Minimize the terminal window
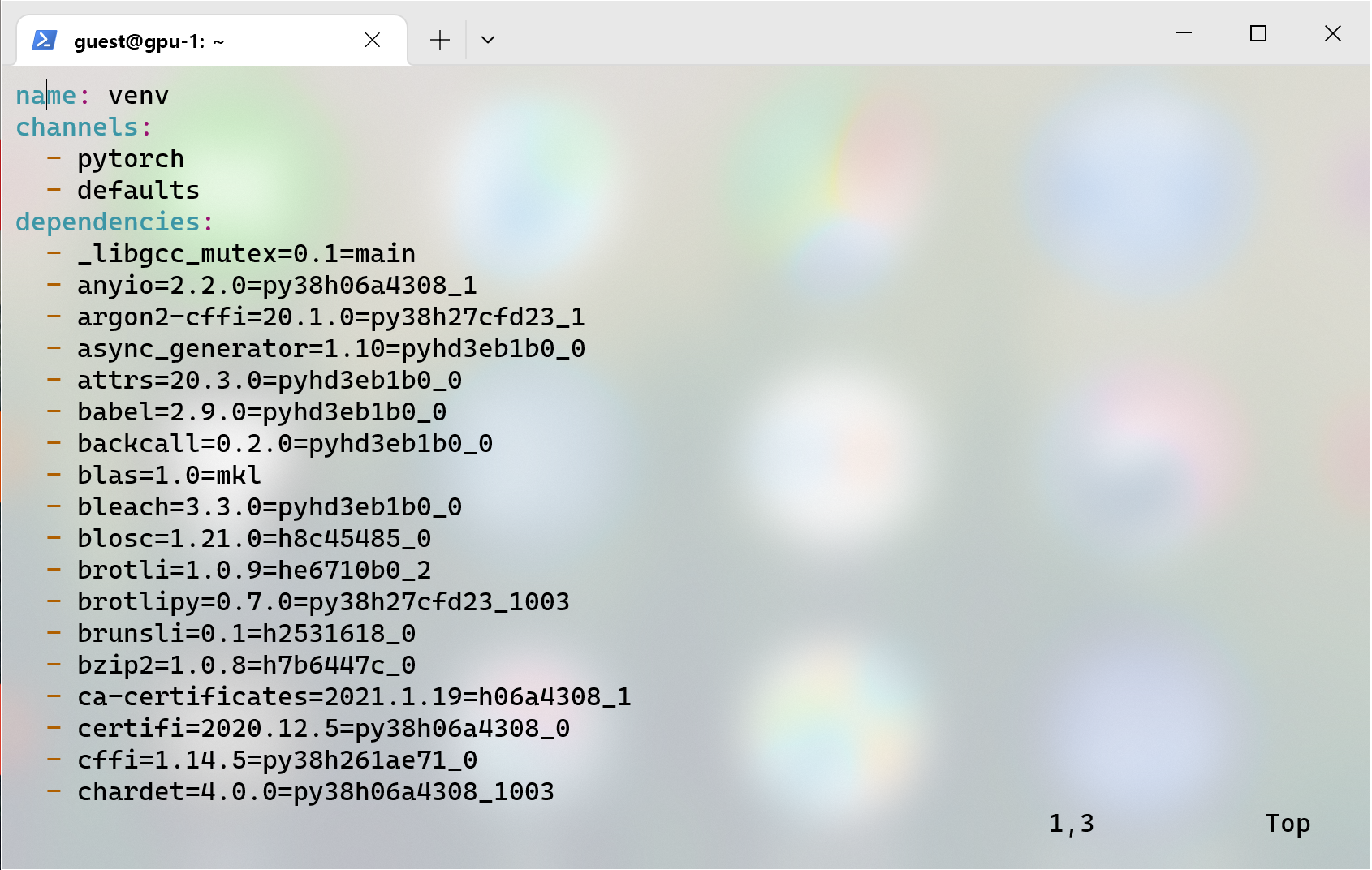Viewport: 1372px width, 870px height. point(1184,33)
